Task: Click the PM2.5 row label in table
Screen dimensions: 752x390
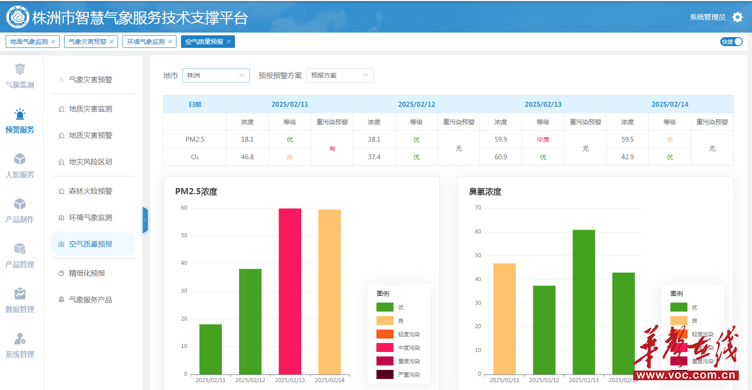Action: tap(195, 140)
